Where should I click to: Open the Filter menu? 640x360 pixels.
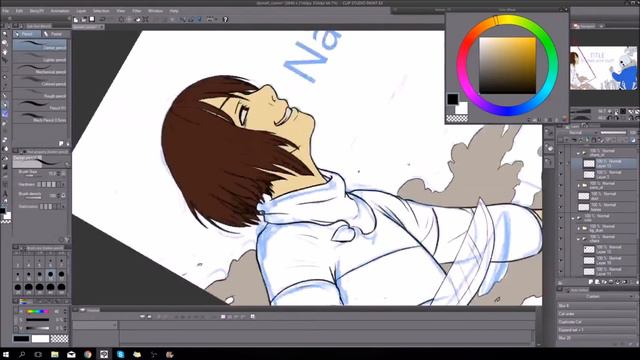point(137,11)
